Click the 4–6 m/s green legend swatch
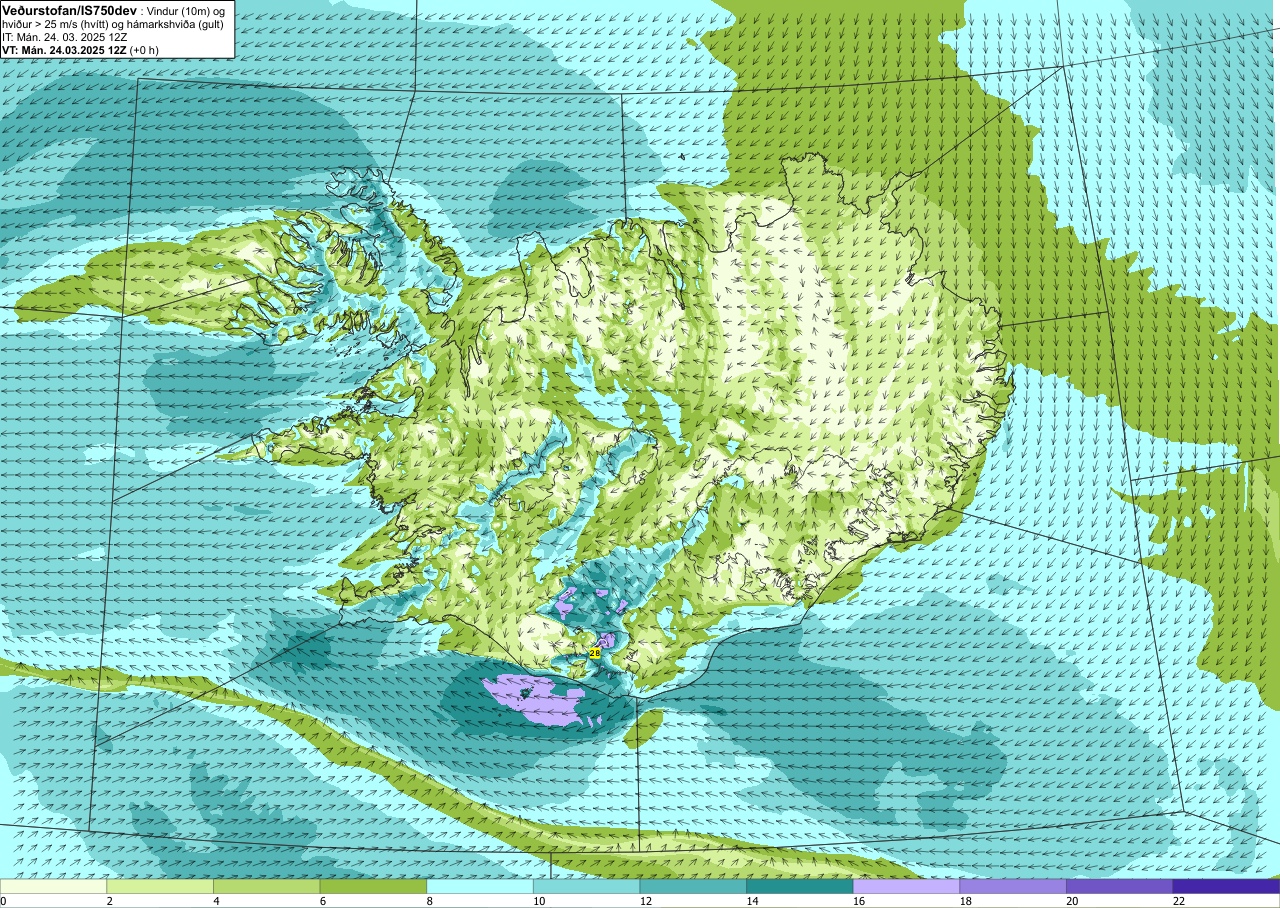 (x=266, y=886)
